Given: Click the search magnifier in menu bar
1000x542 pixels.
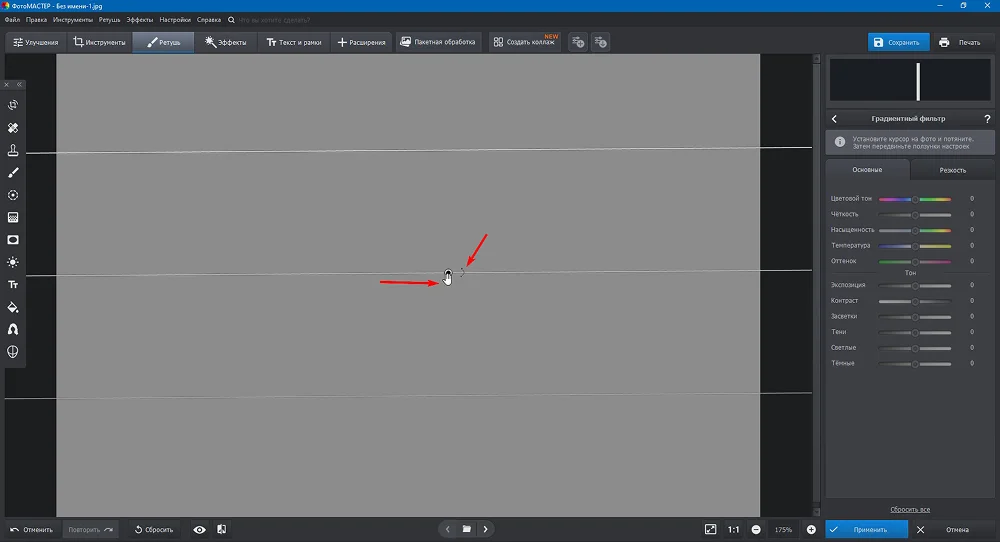Looking at the screenshot, I should (x=232, y=20).
